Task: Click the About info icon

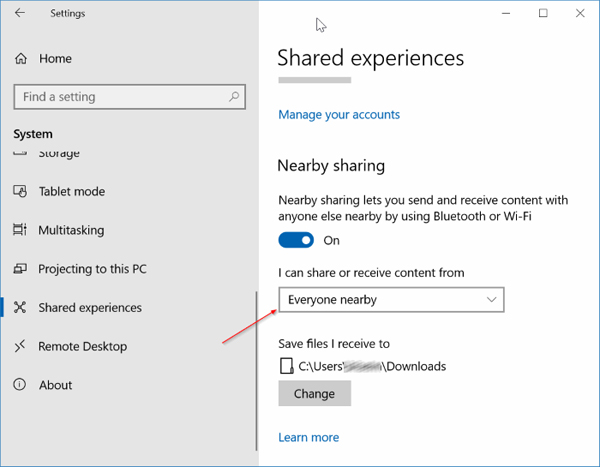Action: pyautogui.click(x=20, y=385)
